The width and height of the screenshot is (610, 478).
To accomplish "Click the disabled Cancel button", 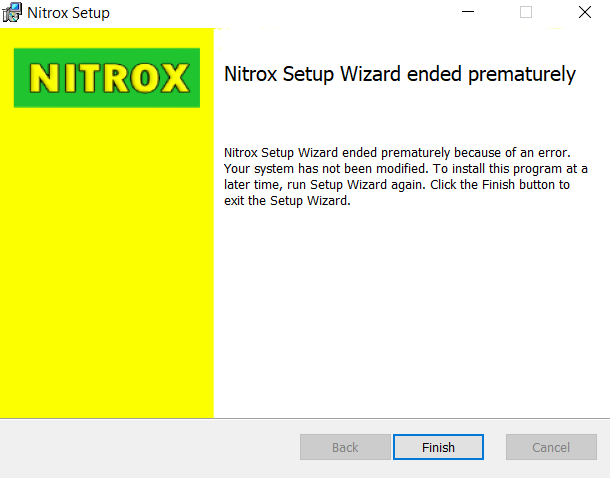I will coord(551,447).
